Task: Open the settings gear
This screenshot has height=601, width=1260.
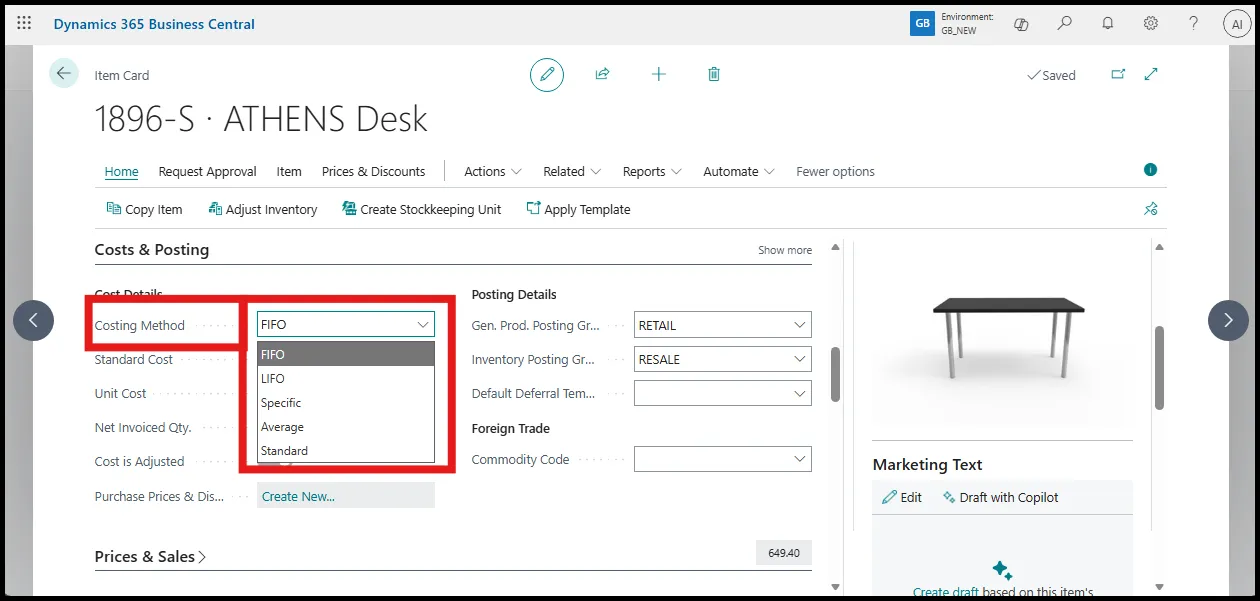Action: 1151,24
